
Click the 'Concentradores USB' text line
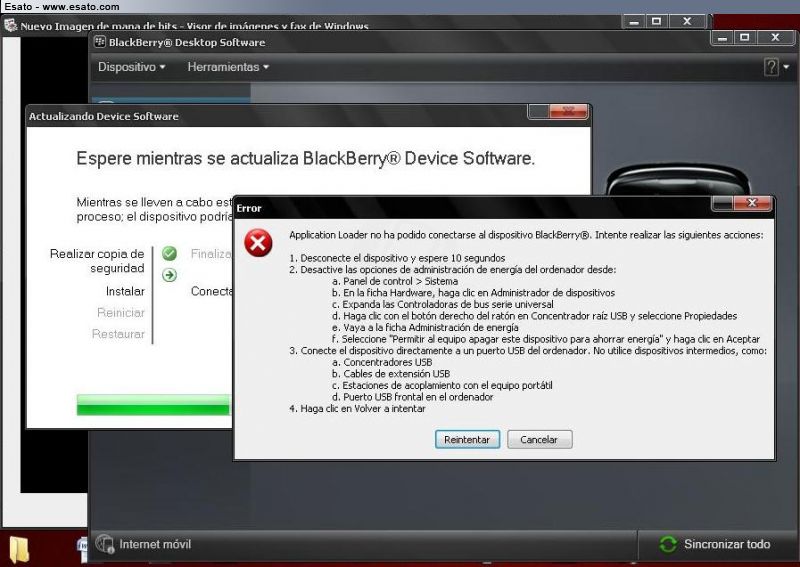click(382, 362)
